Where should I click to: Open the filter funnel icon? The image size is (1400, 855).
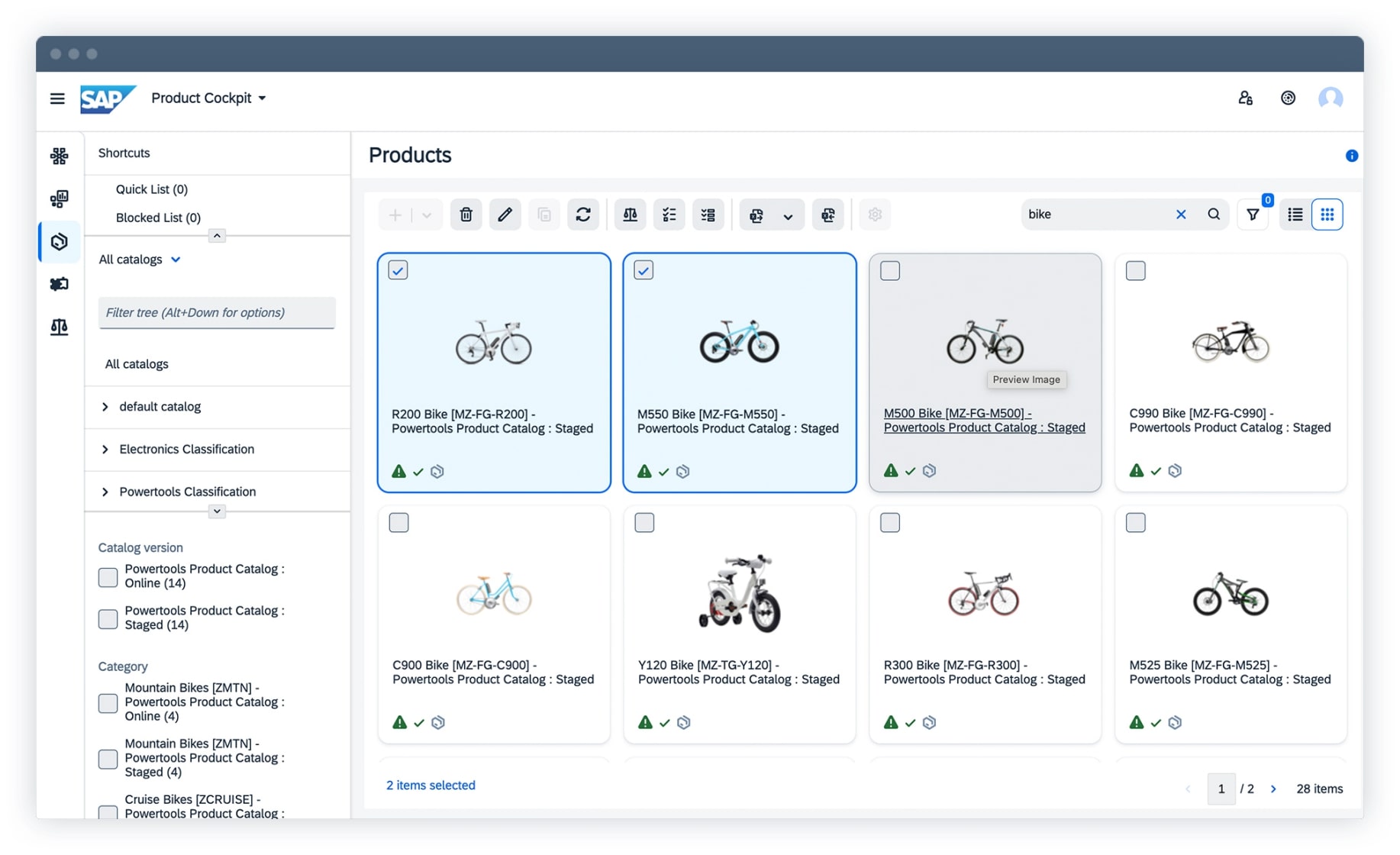[1253, 215]
